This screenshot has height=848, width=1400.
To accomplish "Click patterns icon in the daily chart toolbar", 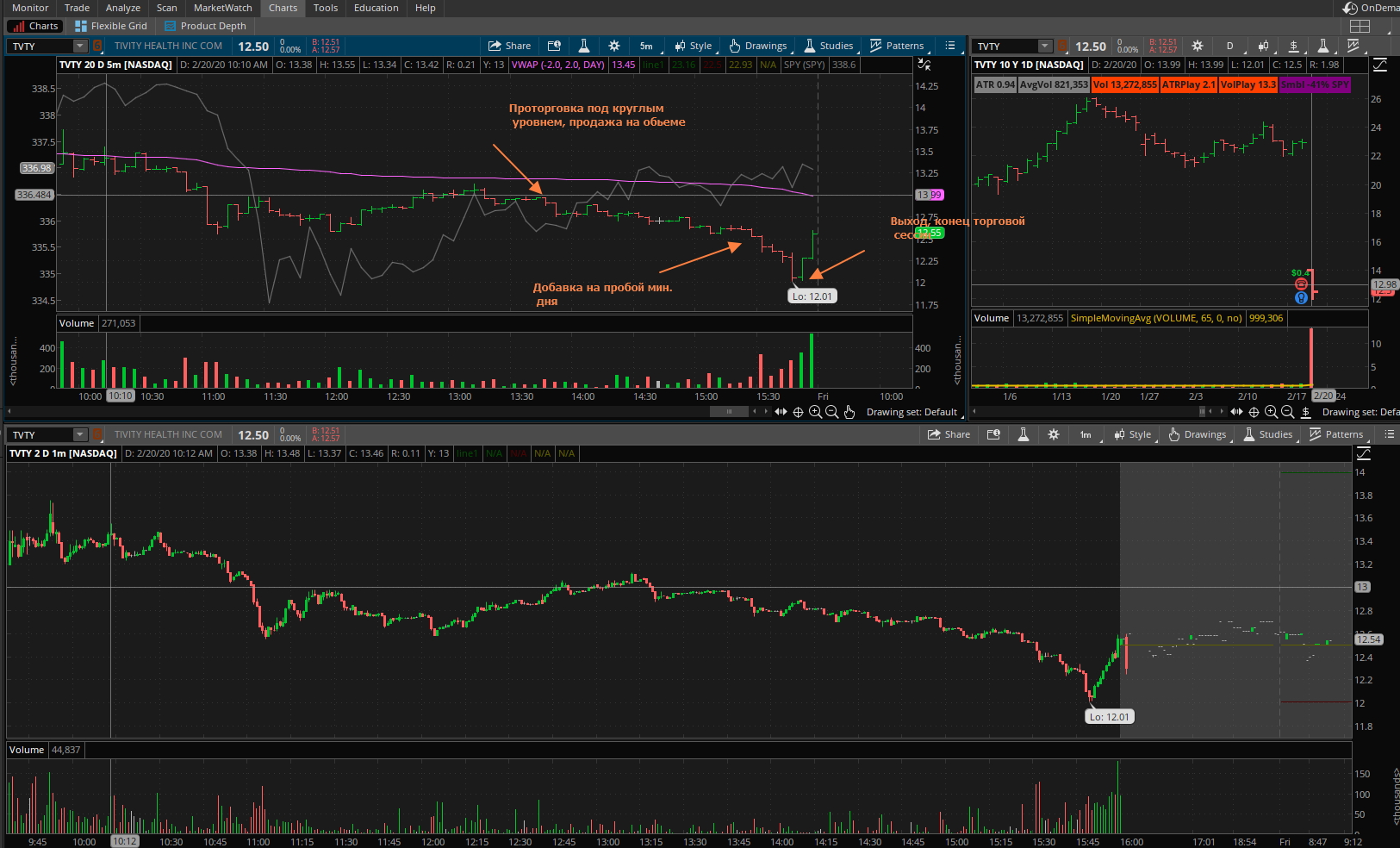I will (1353, 47).
